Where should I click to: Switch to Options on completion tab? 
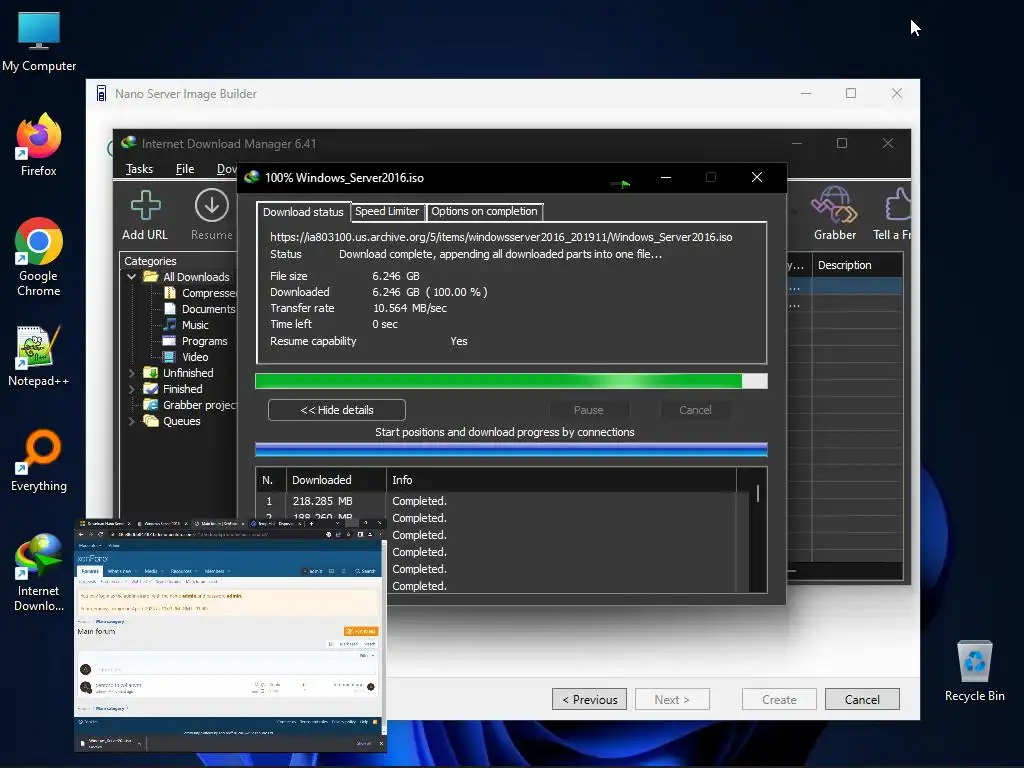coord(484,212)
